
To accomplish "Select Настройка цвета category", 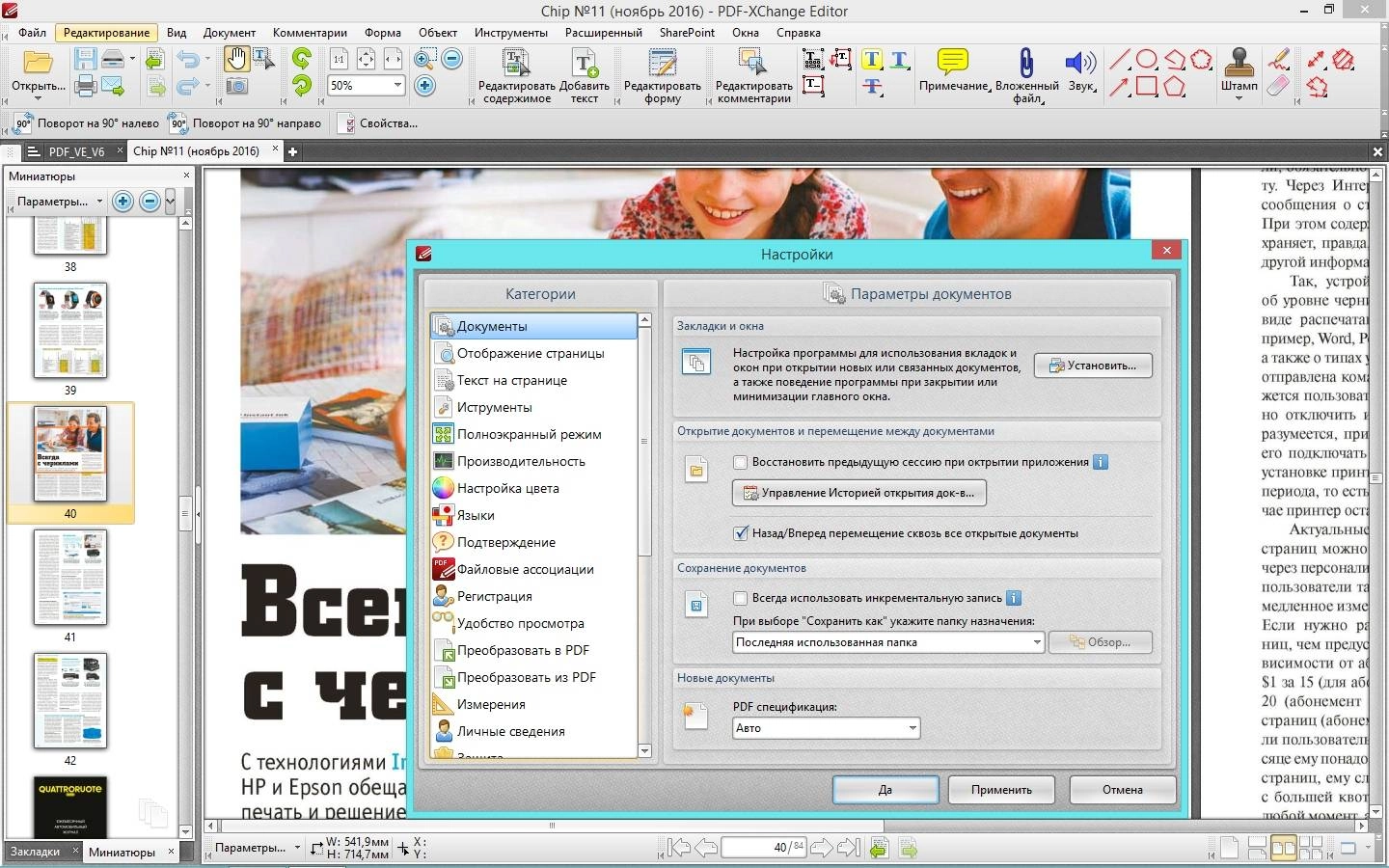I will click(x=533, y=488).
